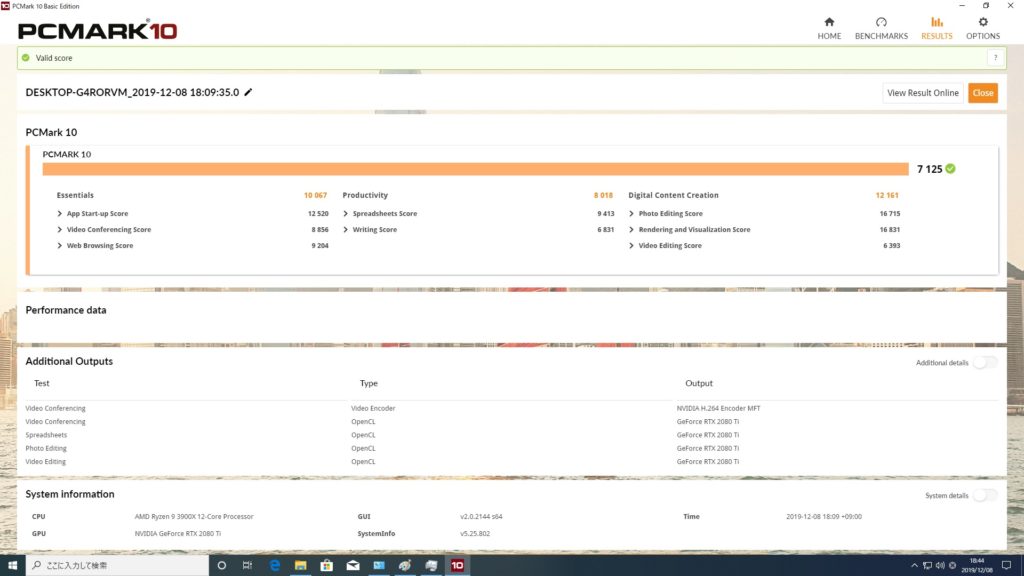Click PCMark 10 taskbar icon

click(x=457, y=565)
